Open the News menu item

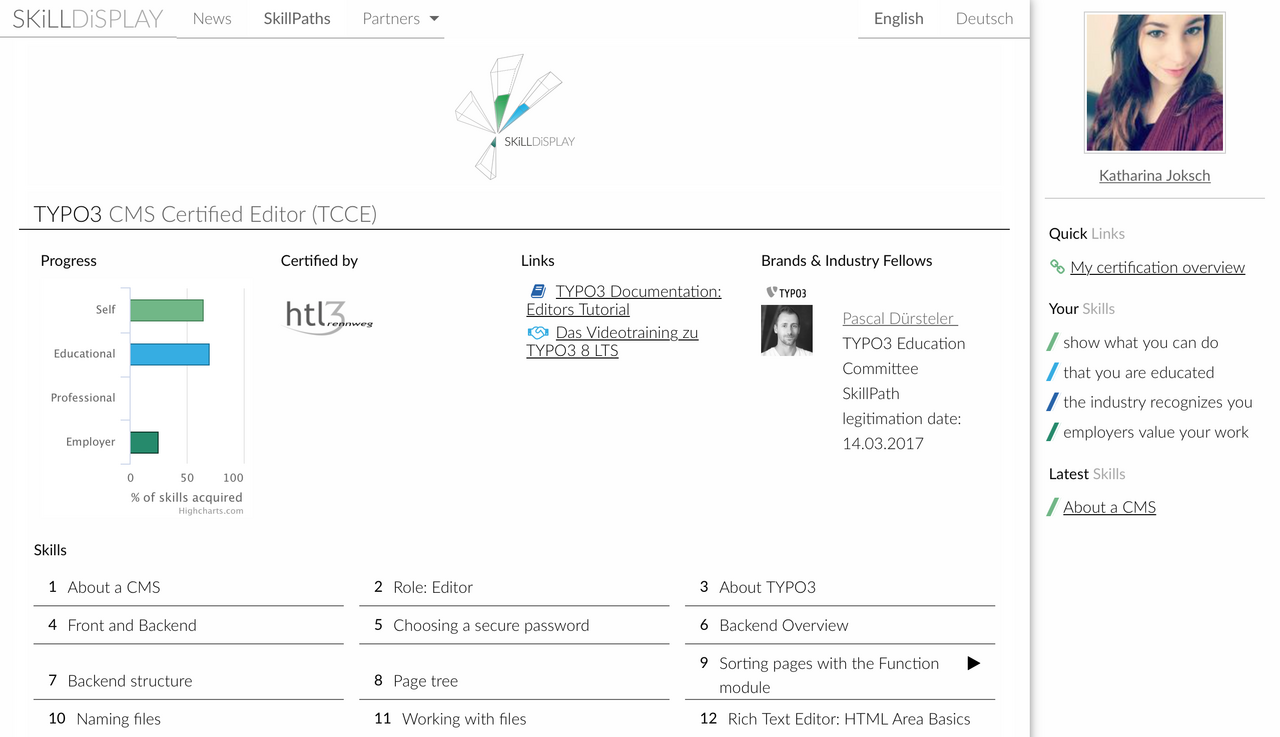(x=212, y=18)
